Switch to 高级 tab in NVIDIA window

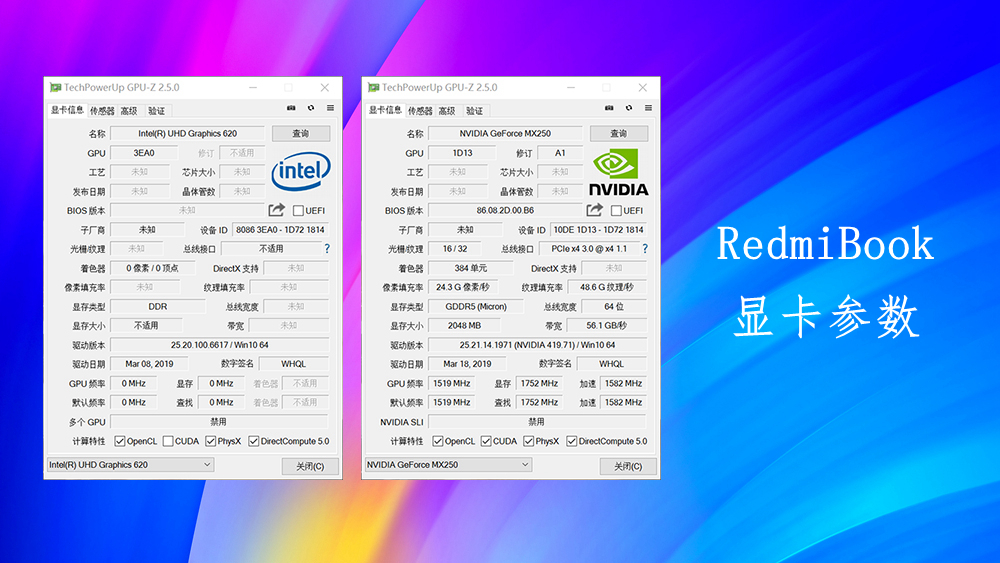[x=448, y=111]
